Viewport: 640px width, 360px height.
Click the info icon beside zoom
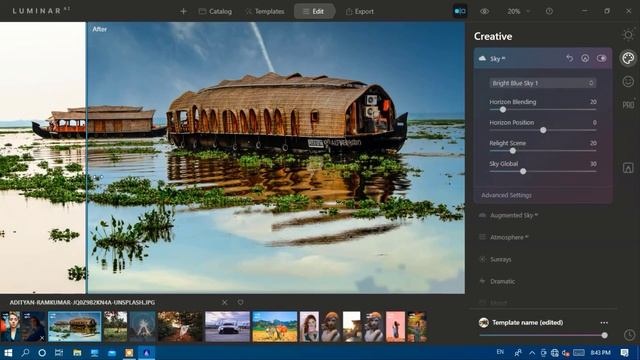click(x=549, y=11)
